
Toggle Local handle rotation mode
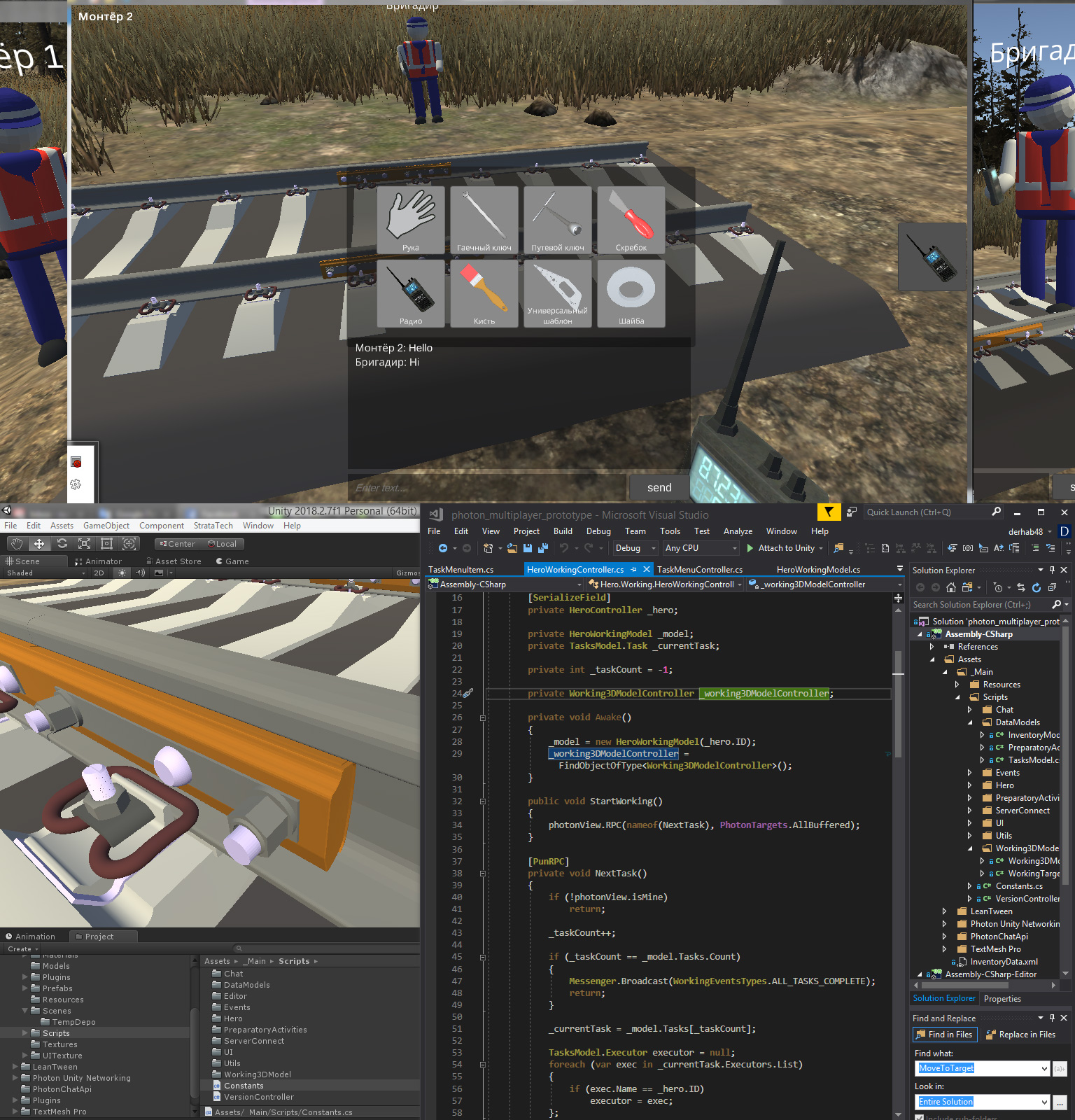click(x=223, y=544)
